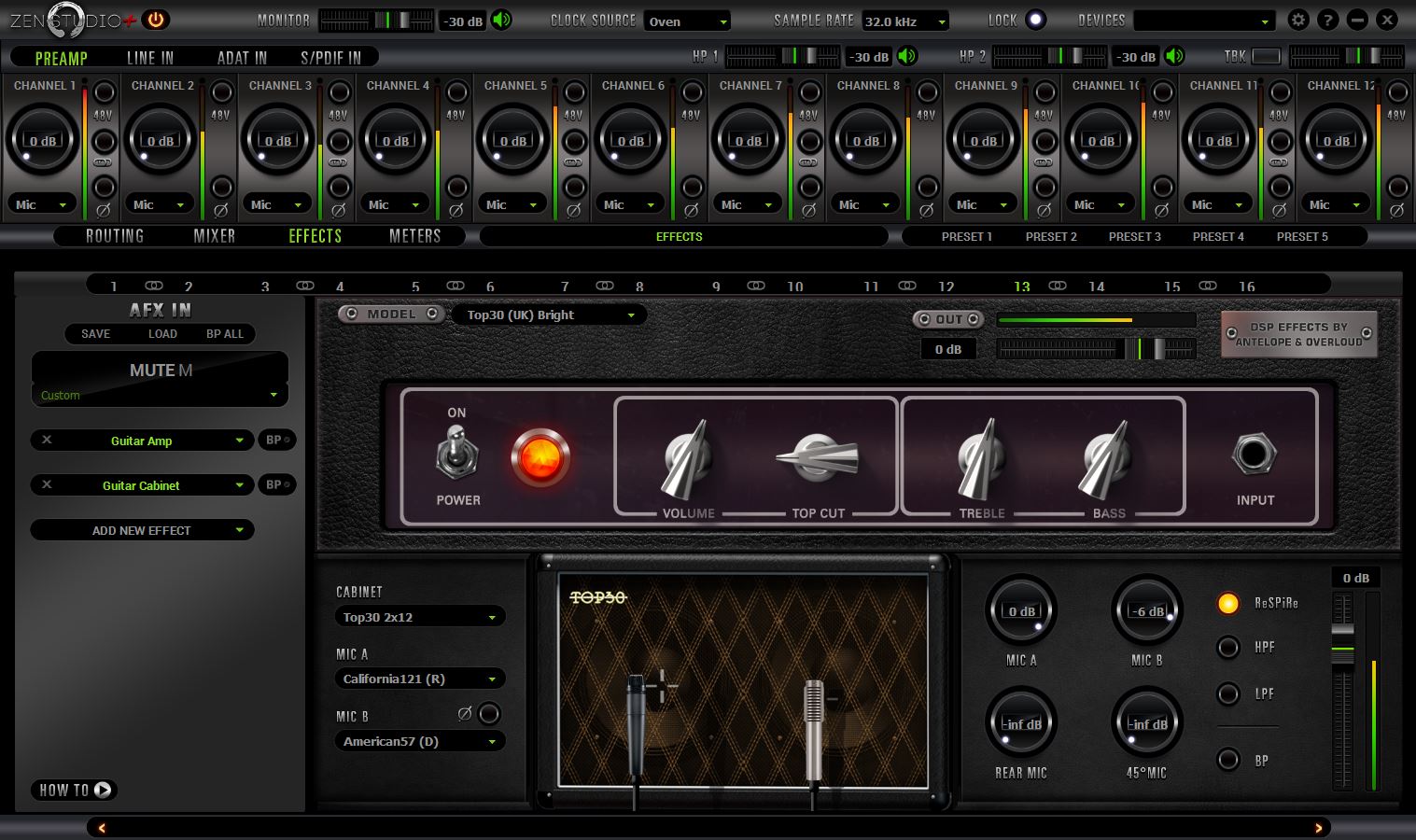Link AFX channels 9 and 10
This screenshot has height=840, width=1416.
(756, 286)
